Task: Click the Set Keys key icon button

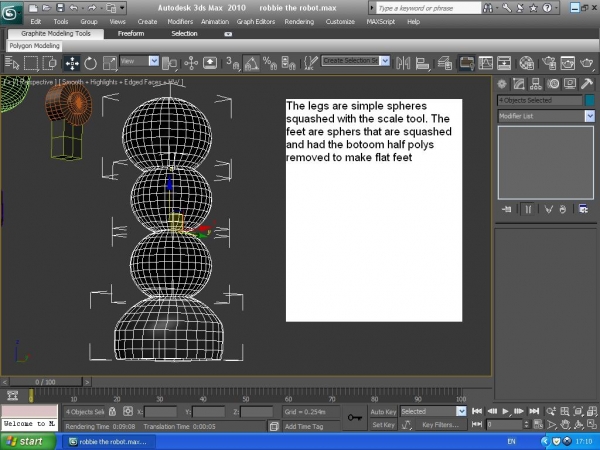Action: [355, 417]
